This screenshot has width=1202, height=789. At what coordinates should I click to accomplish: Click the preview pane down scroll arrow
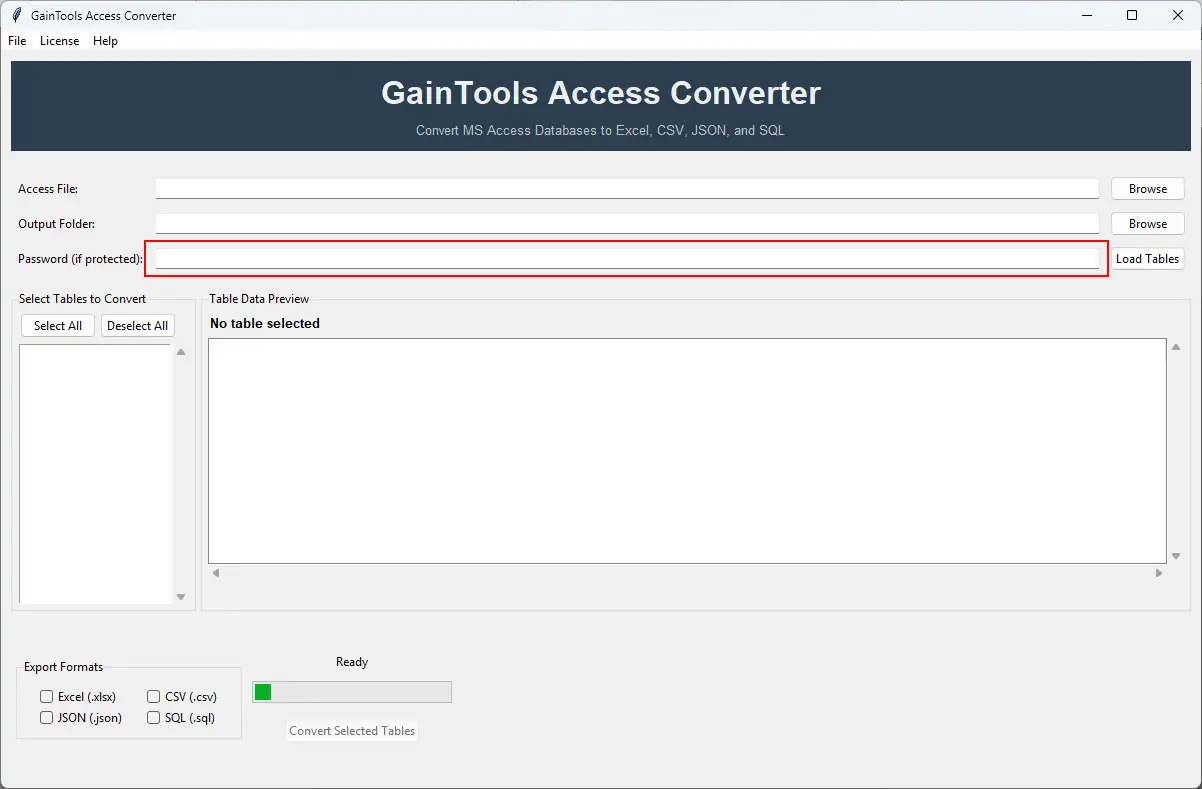coord(1176,556)
